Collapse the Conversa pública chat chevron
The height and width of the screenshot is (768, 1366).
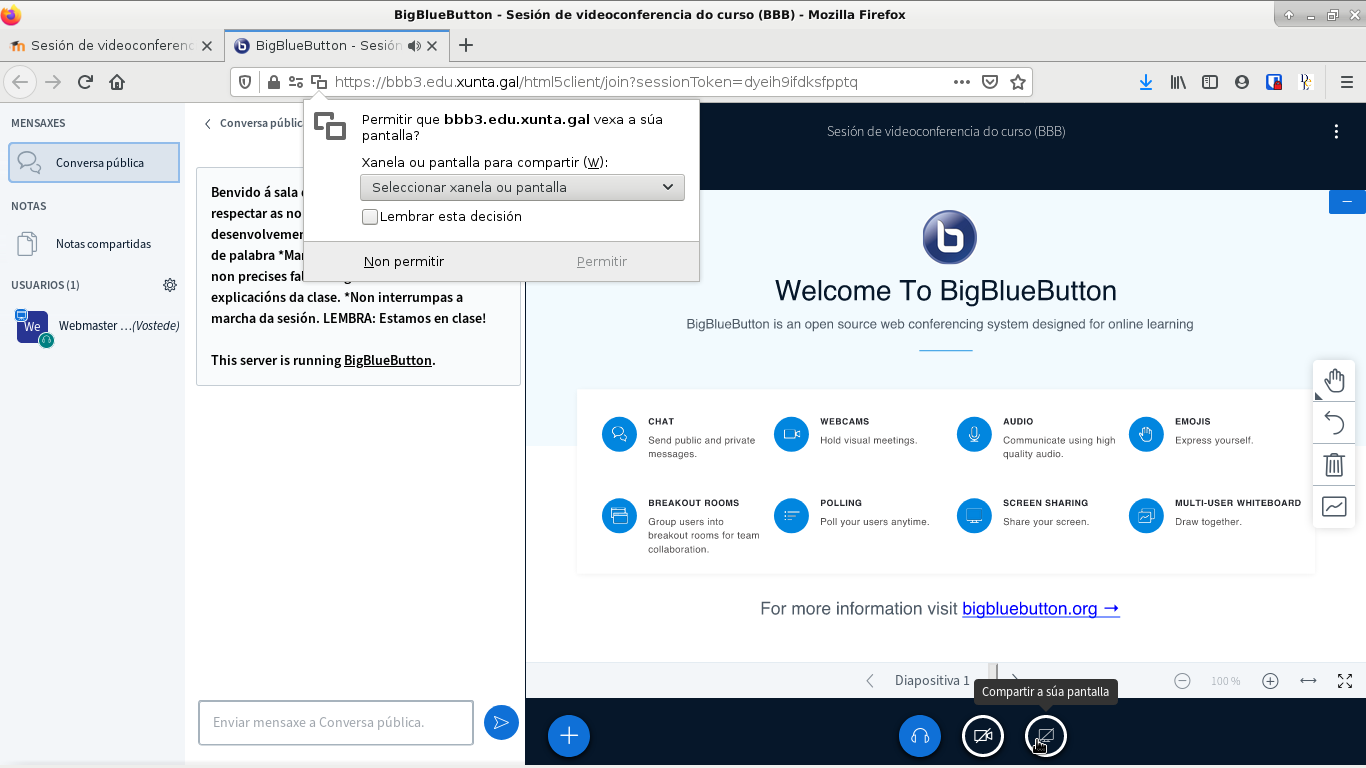point(208,124)
